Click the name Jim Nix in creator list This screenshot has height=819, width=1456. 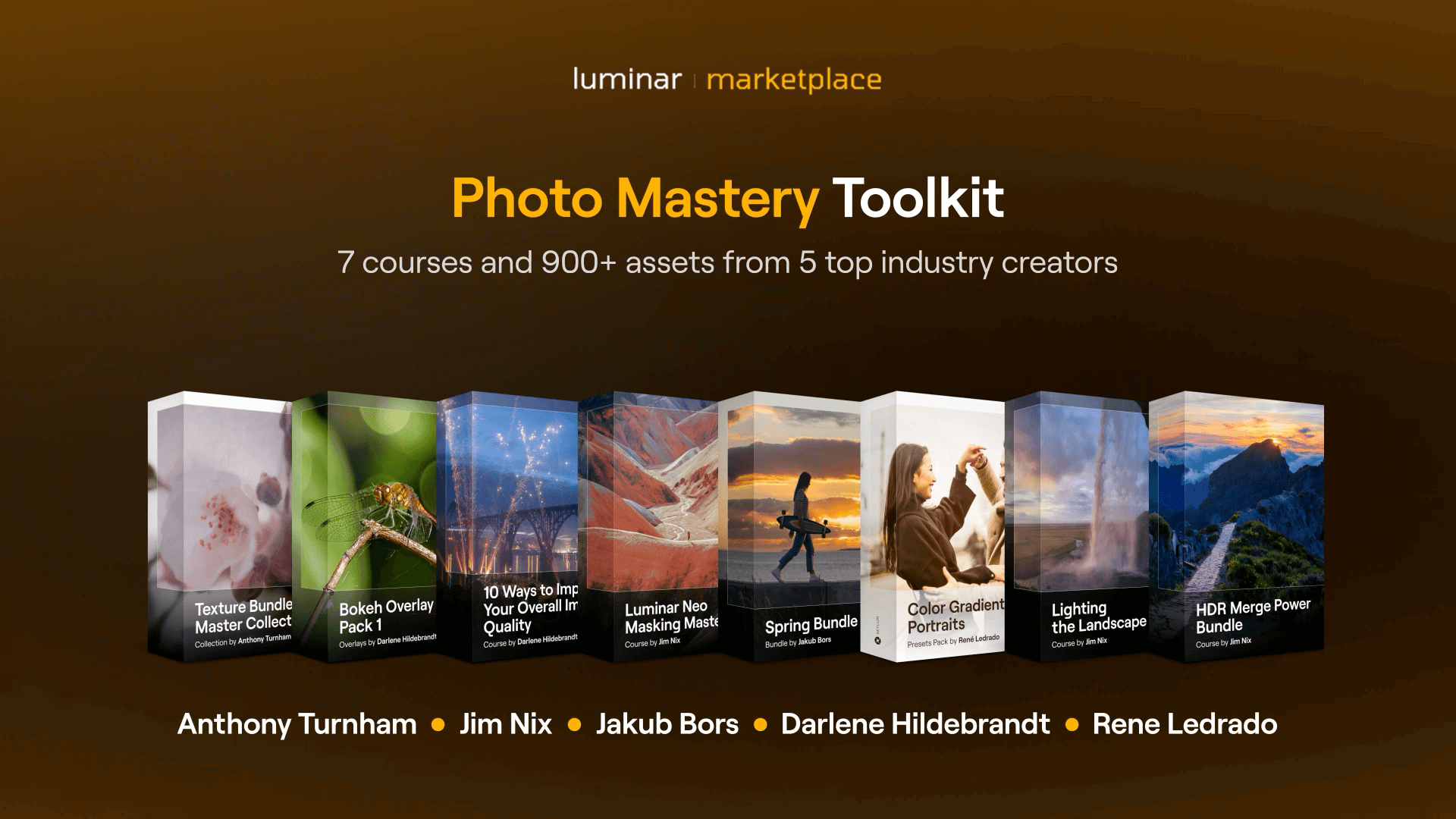pos(506,724)
